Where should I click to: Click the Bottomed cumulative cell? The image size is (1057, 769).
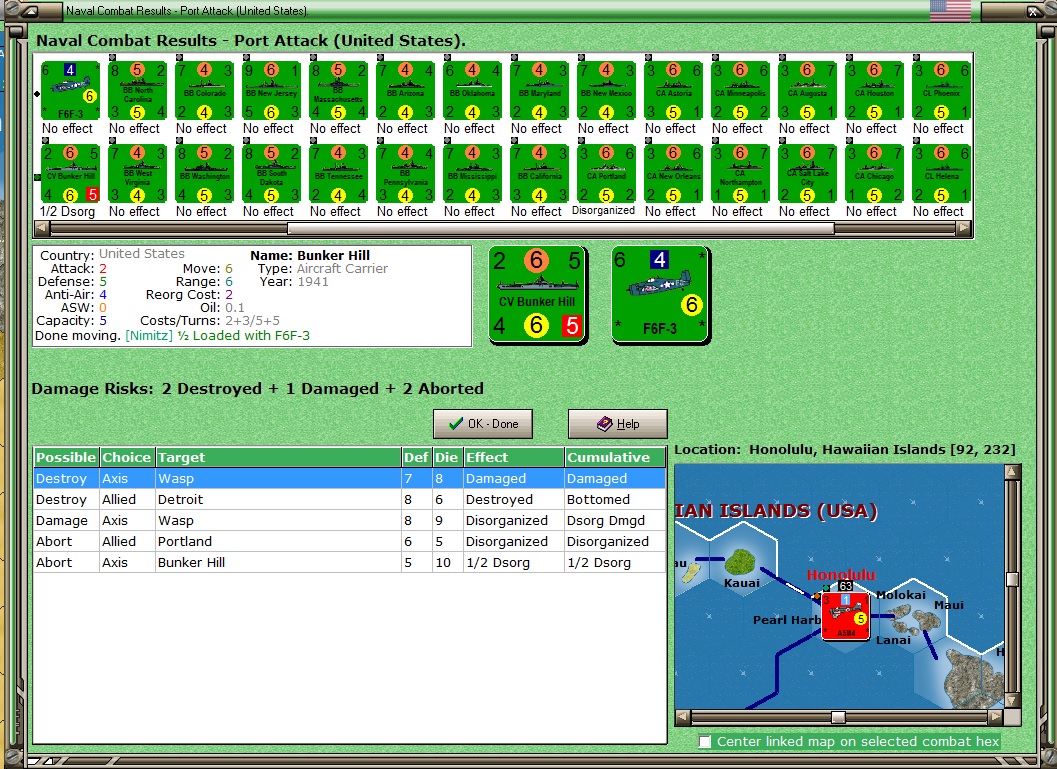point(615,499)
